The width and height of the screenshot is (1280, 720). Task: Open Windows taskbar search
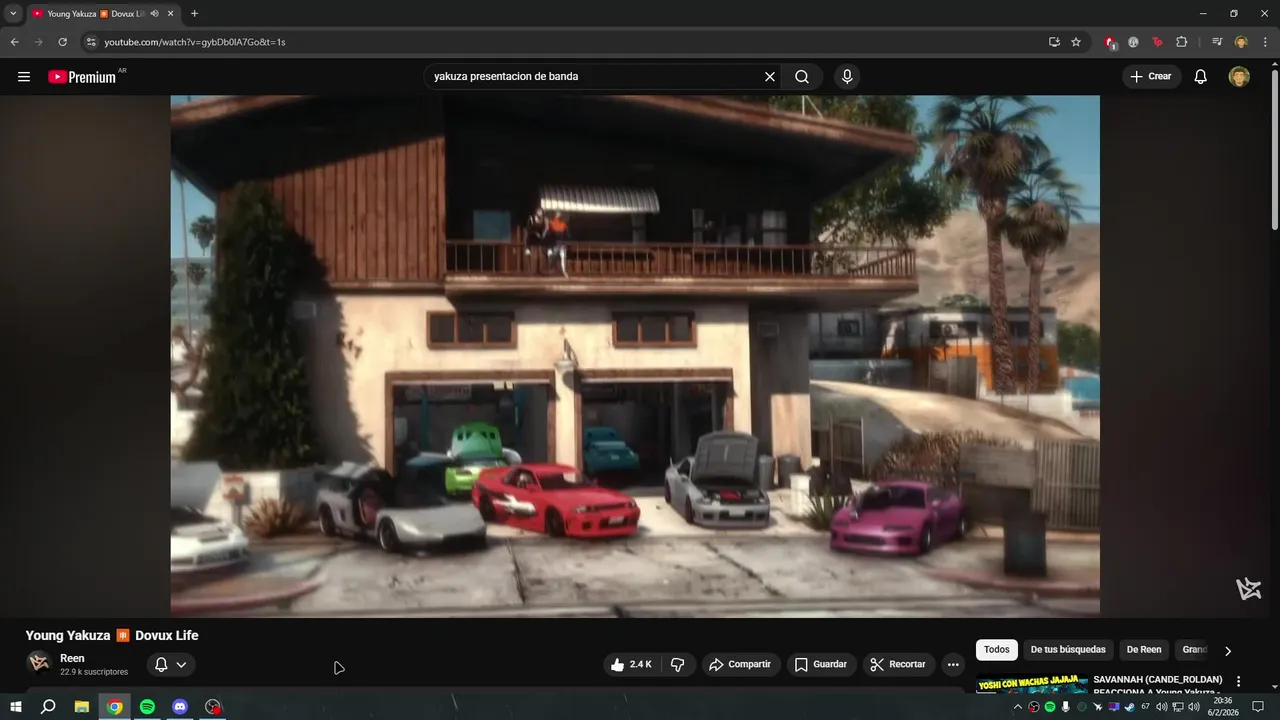click(48, 707)
